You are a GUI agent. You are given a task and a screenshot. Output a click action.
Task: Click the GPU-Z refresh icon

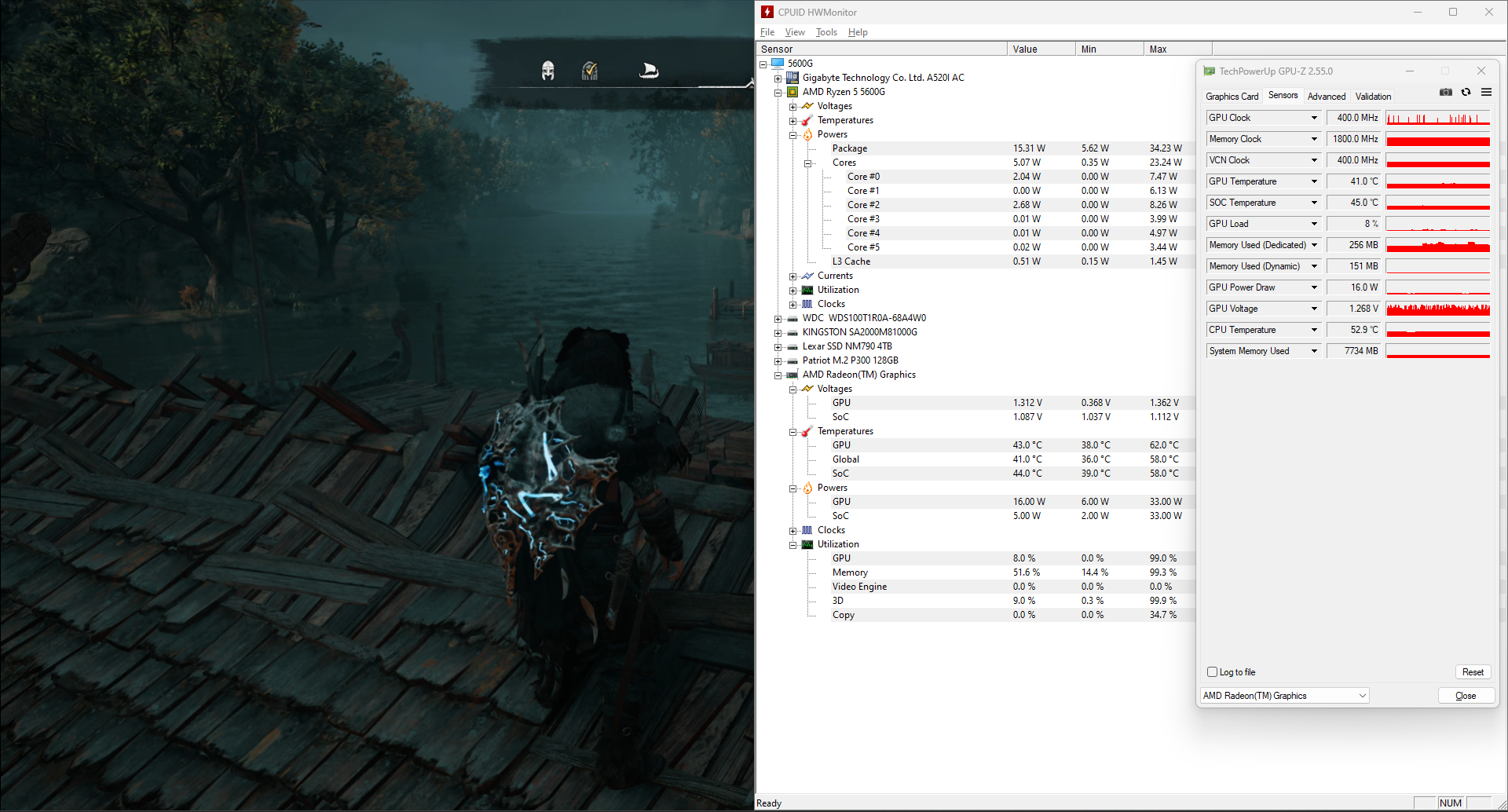[x=1466, y=92]
